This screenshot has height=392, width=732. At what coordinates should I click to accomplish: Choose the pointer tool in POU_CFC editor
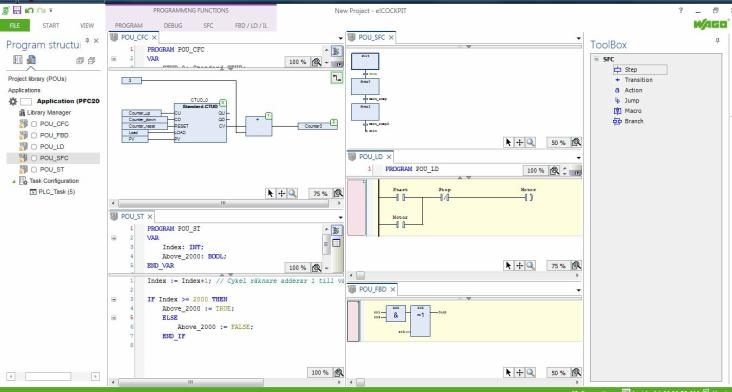pos(270,193)
